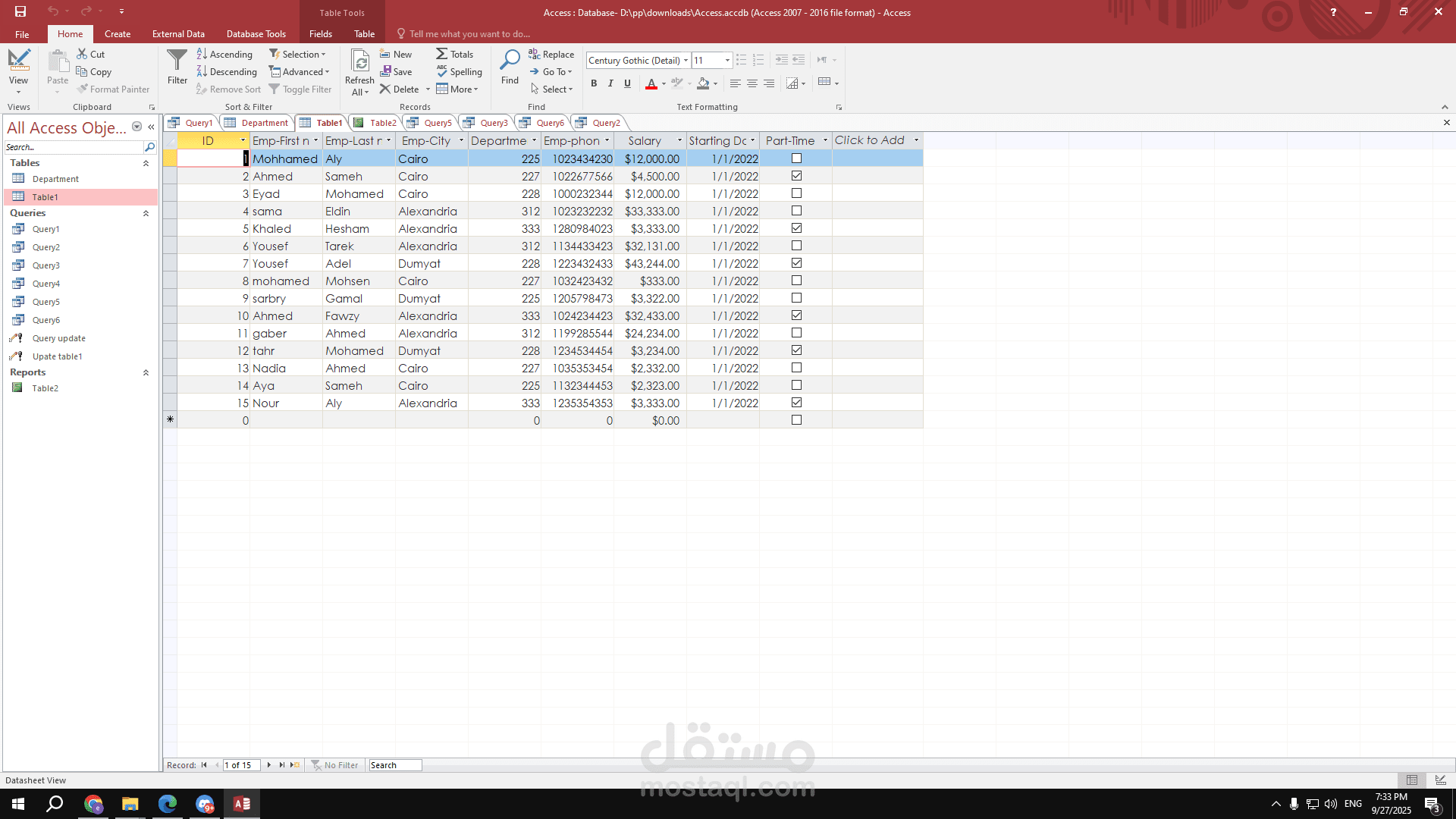Click the Refresh All icon
Viewport: 1456px width, 819px height.
(359, 62)
